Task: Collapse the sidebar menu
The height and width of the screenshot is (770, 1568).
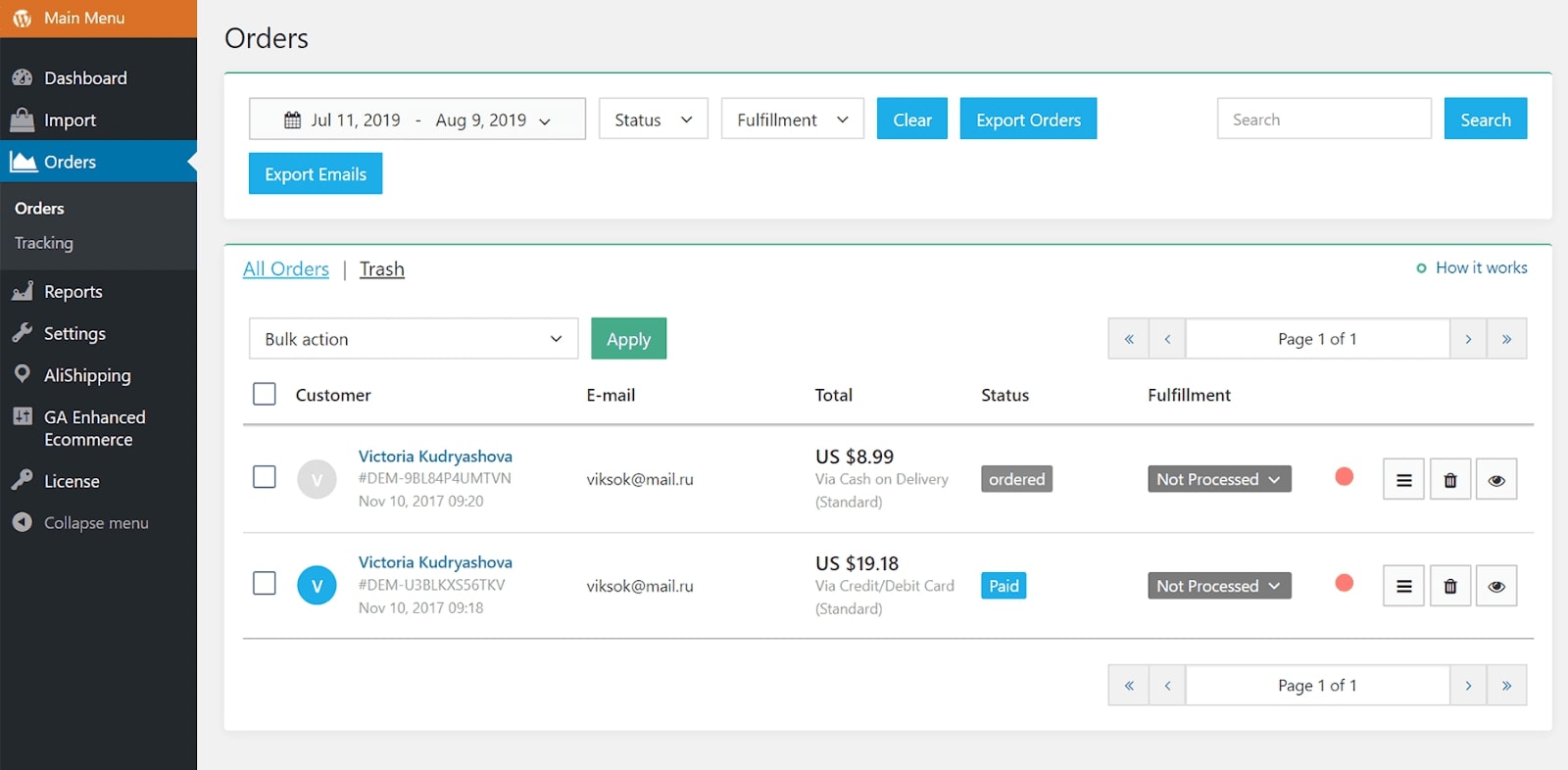Action: point(95,523)
